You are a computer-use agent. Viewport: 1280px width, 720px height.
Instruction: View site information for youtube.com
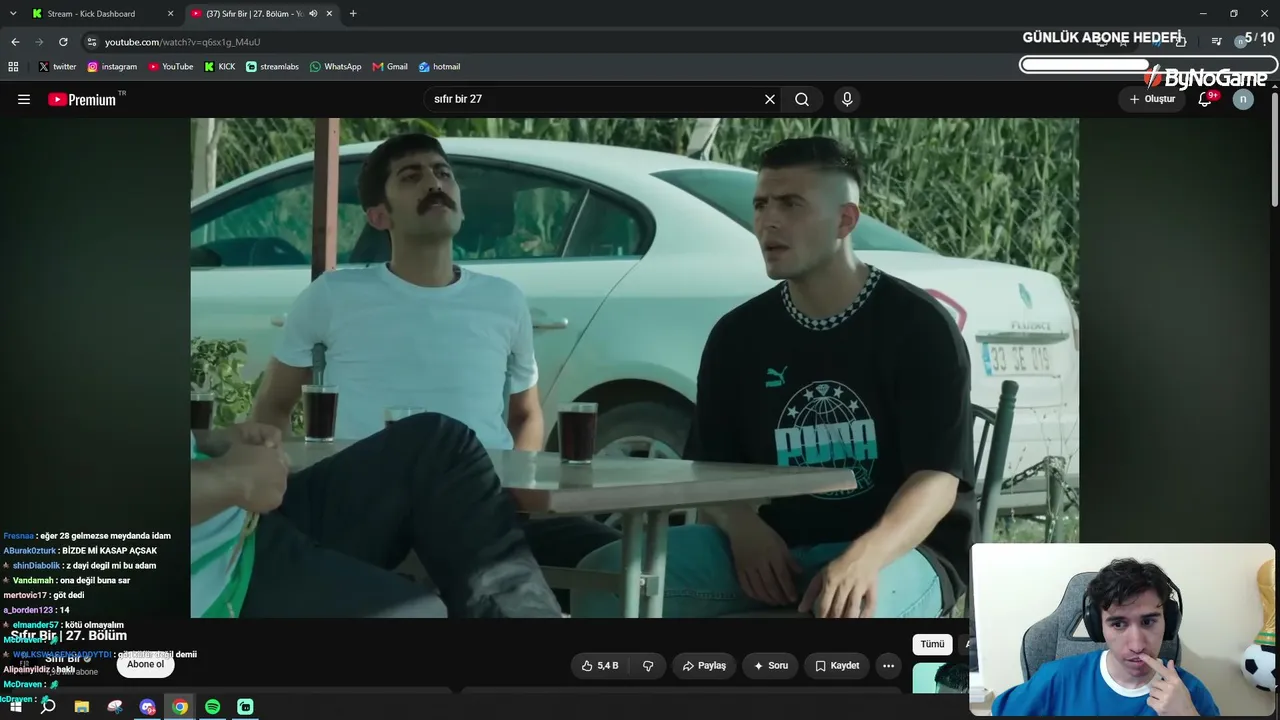point(92,42)
